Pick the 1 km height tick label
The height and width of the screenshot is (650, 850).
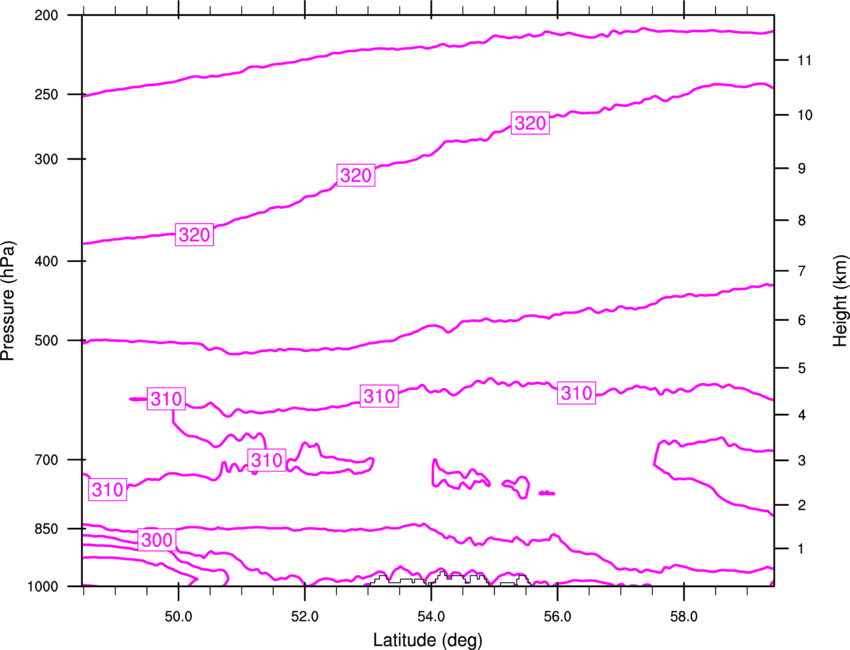(801, 549)
